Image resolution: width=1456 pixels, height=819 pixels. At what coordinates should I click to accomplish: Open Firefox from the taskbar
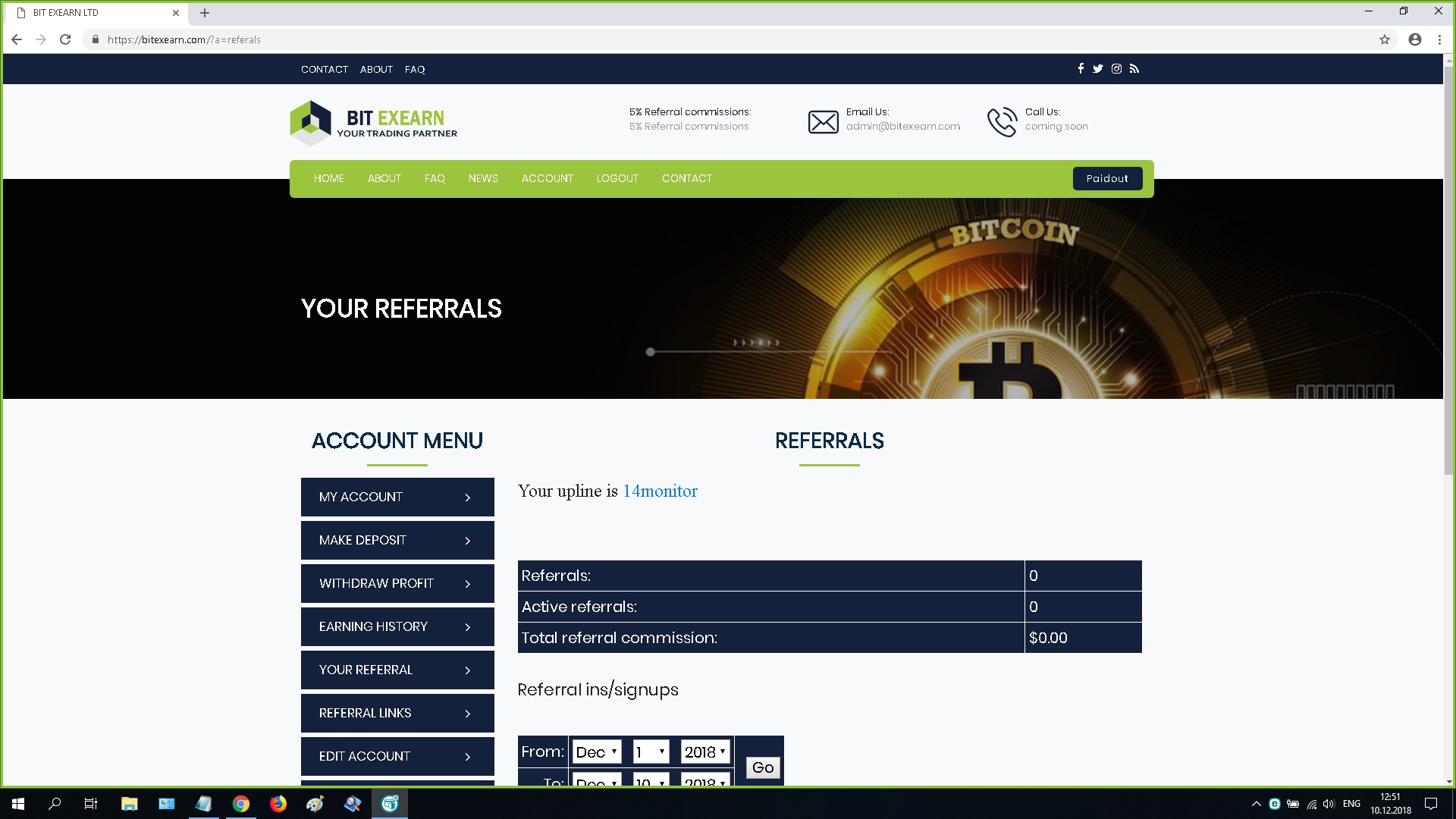coord(278,804)
